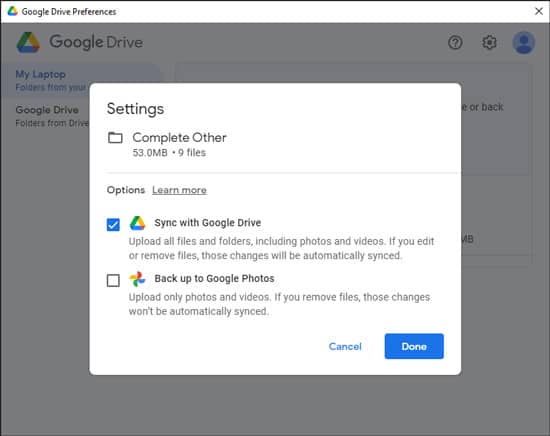Click the Complete Other folder name
550x436 pixels.
tap(179, 137)
